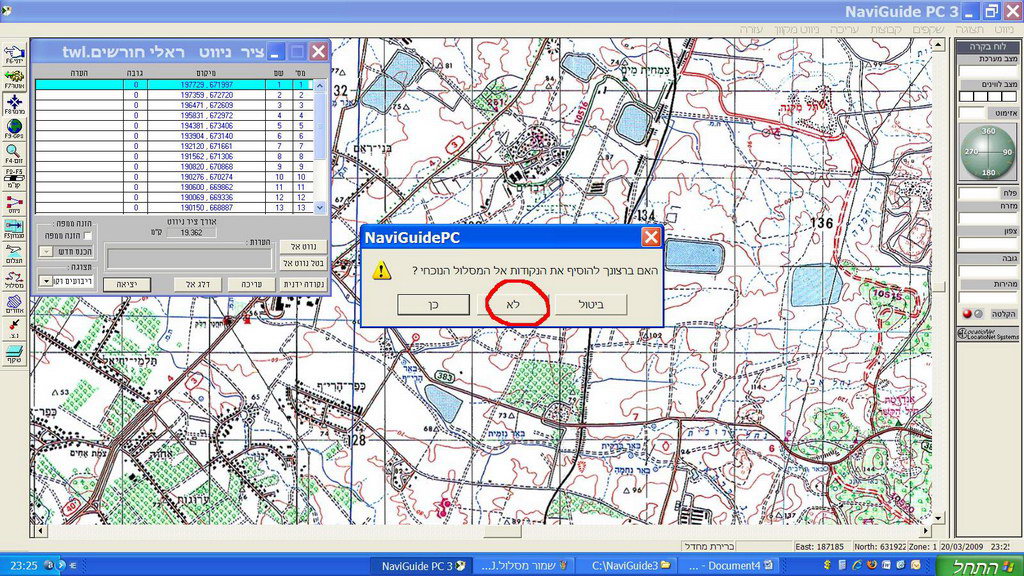Click the הערות notes text field
This screenshot has width=1024, height=576.
[x=189, y=259]
